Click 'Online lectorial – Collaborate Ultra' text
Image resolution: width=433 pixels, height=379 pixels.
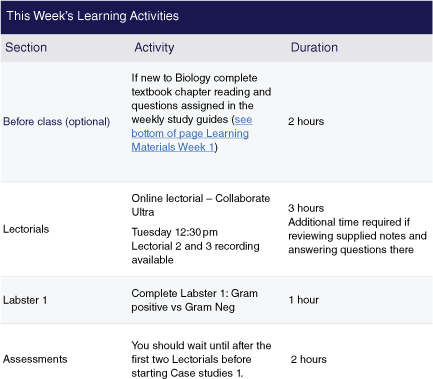(x=201, y=205)
